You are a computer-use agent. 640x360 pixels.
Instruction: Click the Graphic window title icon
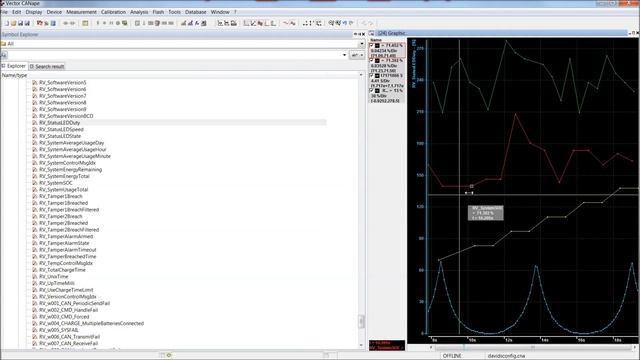click(371, 33)
